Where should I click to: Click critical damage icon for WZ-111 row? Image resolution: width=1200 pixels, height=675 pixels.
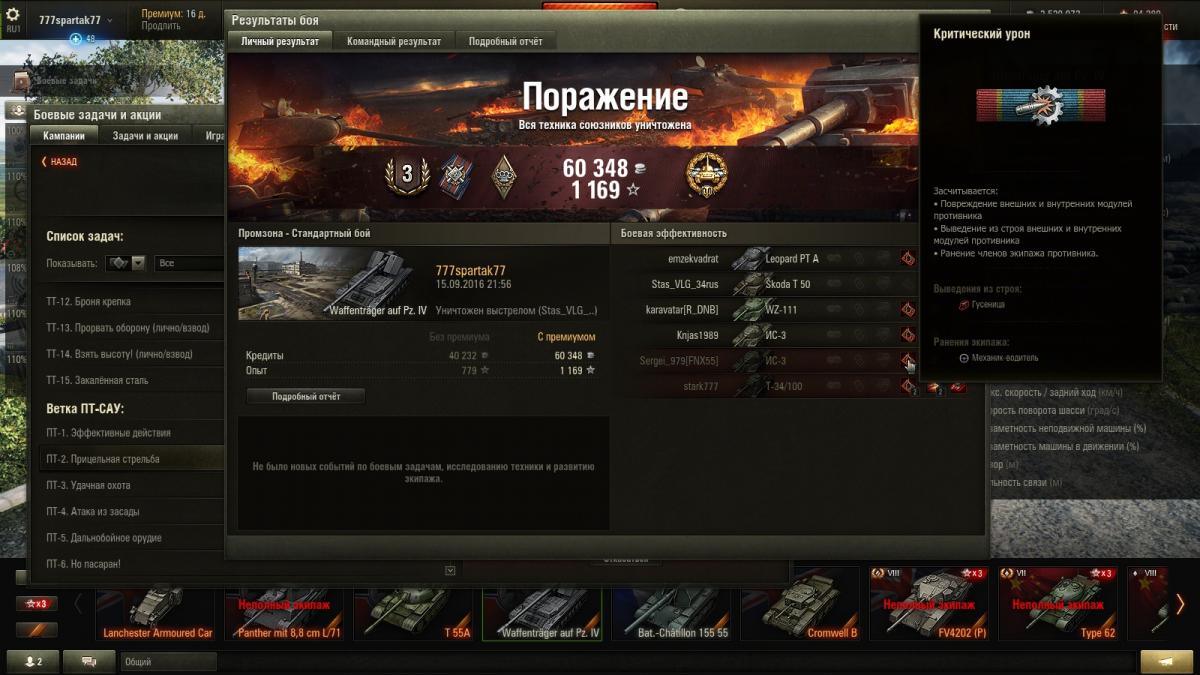click(908, 310)
